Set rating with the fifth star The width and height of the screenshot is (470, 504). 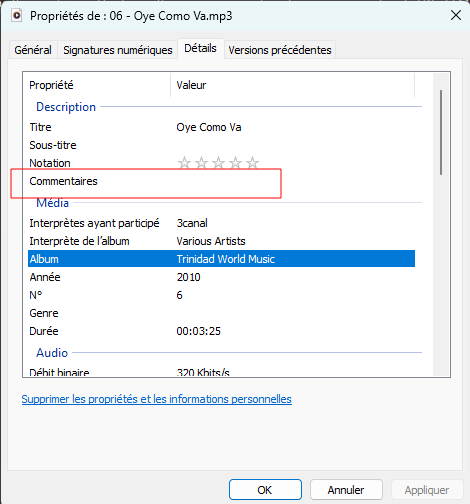coord(252,163)
